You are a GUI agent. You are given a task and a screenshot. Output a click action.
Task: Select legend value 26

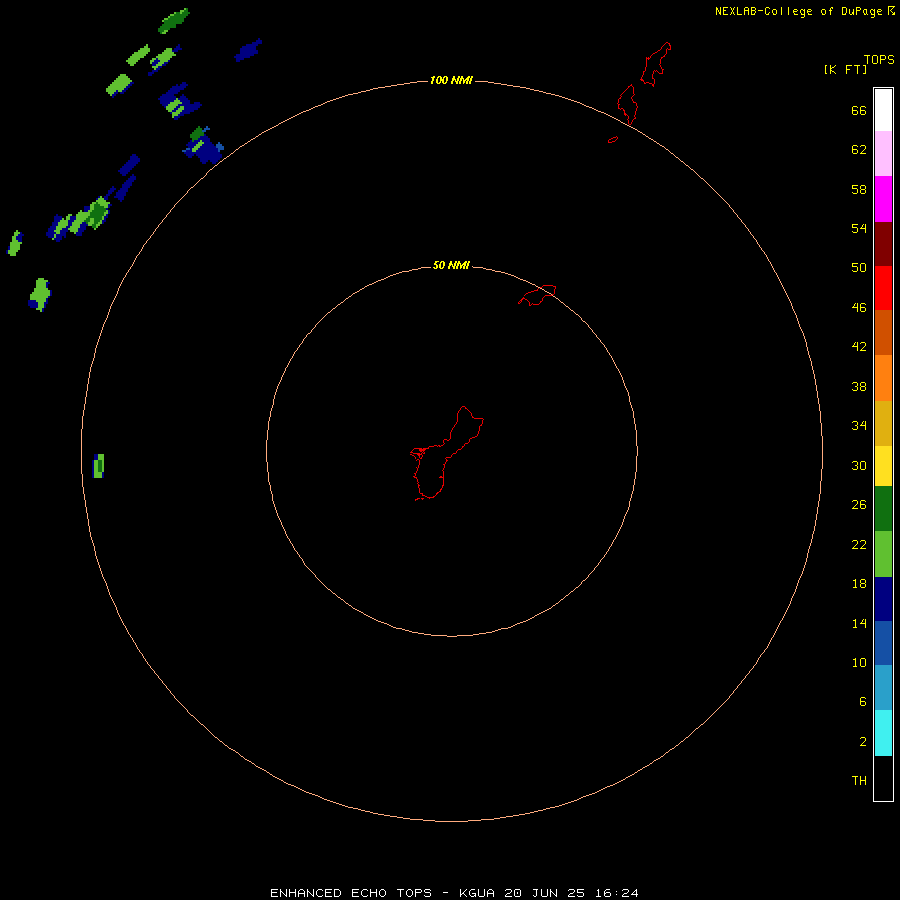click(x=859, y=505)
